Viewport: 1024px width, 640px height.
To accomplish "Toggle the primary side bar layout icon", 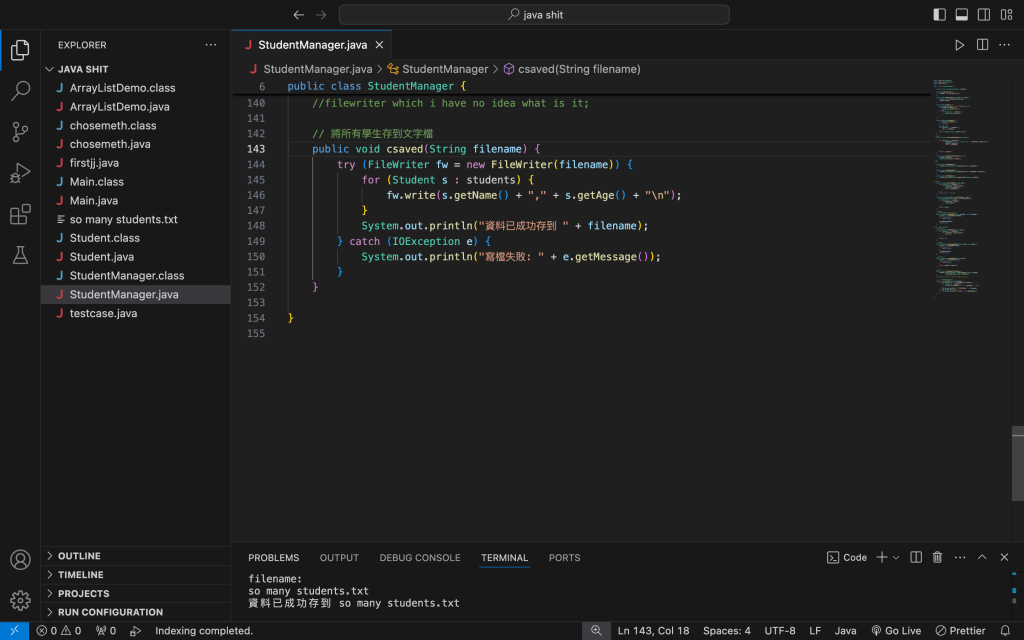I will tap(940, 14).
